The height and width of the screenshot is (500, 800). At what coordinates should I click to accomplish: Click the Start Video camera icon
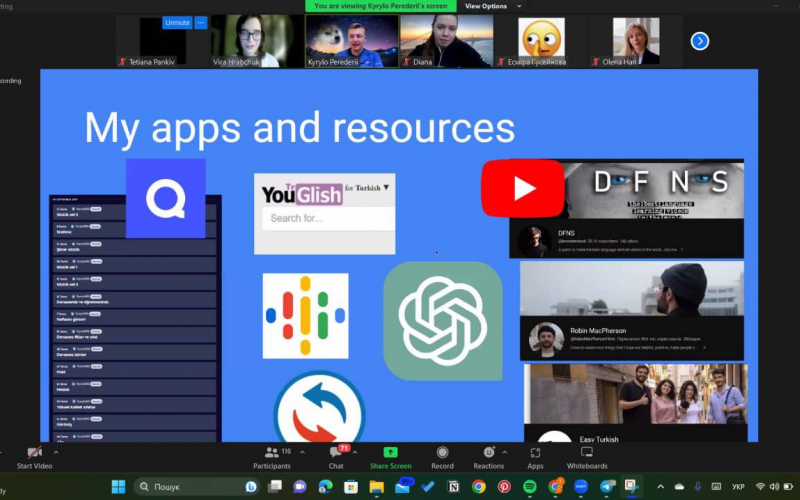34,452
